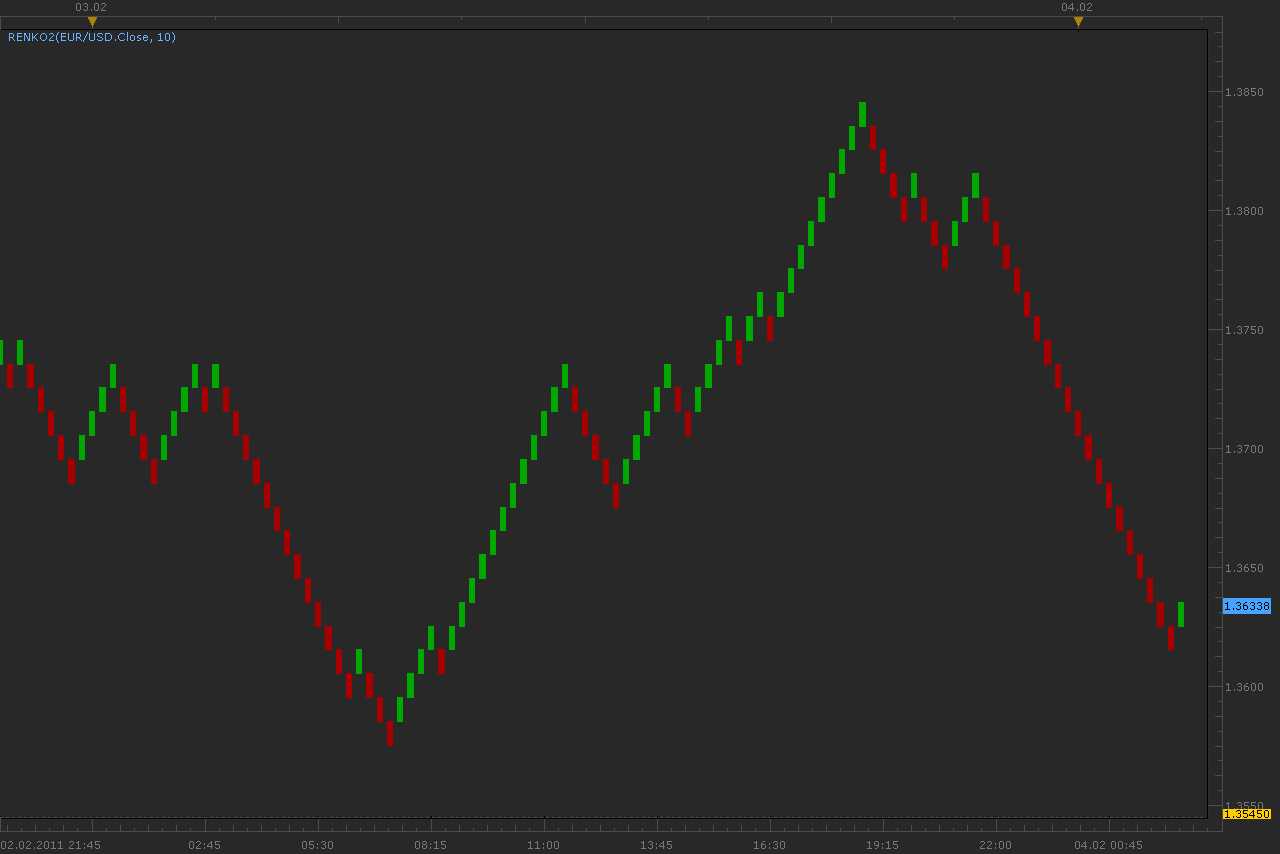1280x854 pixels.
Task: Click the 04.02 00:45 time label
Action: coord(1108,845)
